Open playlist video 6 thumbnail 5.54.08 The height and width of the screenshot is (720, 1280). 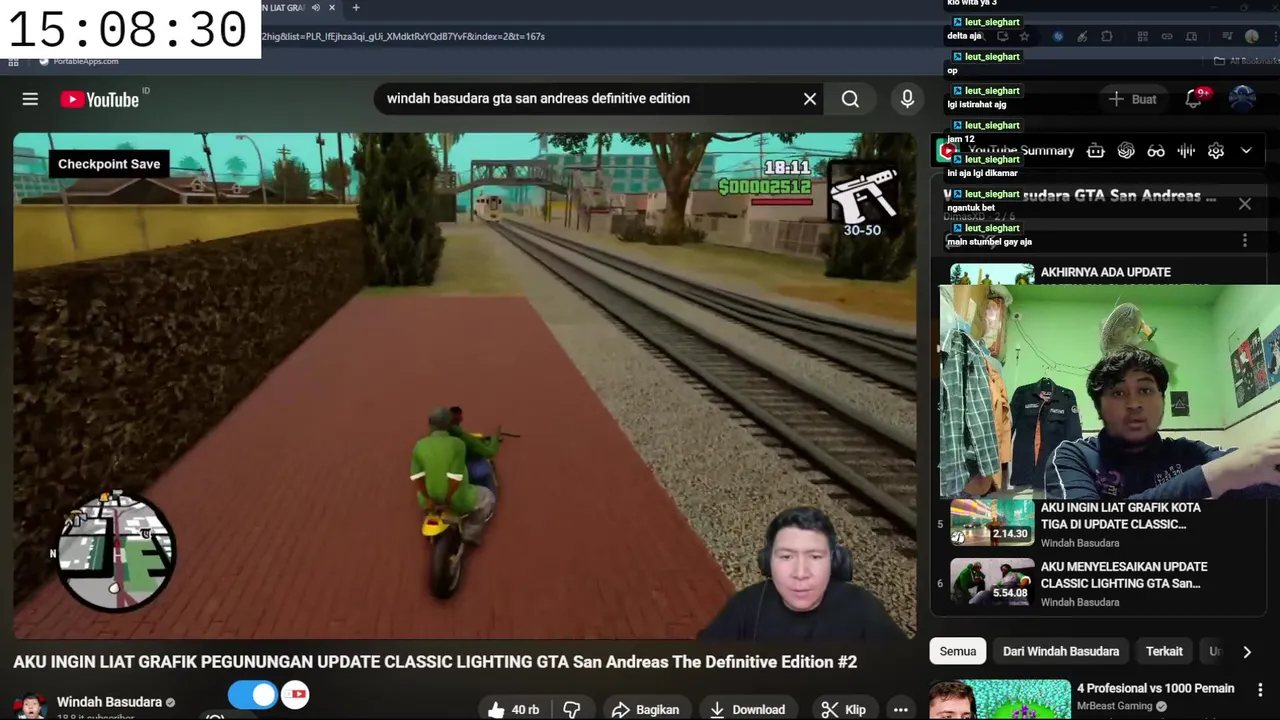point(992,581)
